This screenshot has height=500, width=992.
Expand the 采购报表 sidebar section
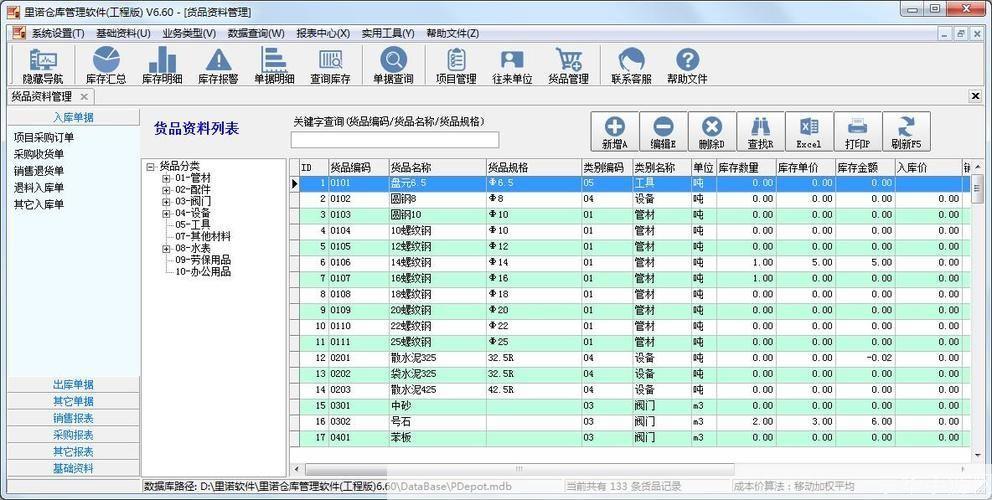(x=73, y=435)
